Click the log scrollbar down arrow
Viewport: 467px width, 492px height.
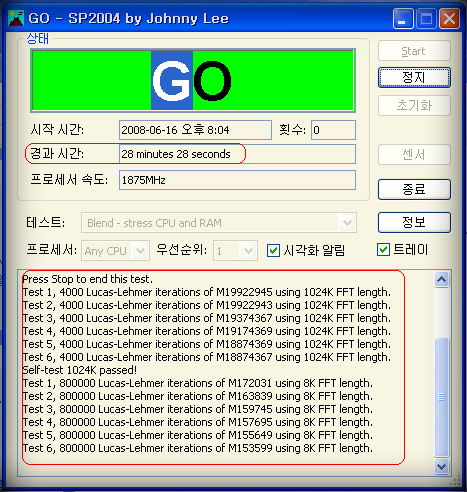(442, 466)
